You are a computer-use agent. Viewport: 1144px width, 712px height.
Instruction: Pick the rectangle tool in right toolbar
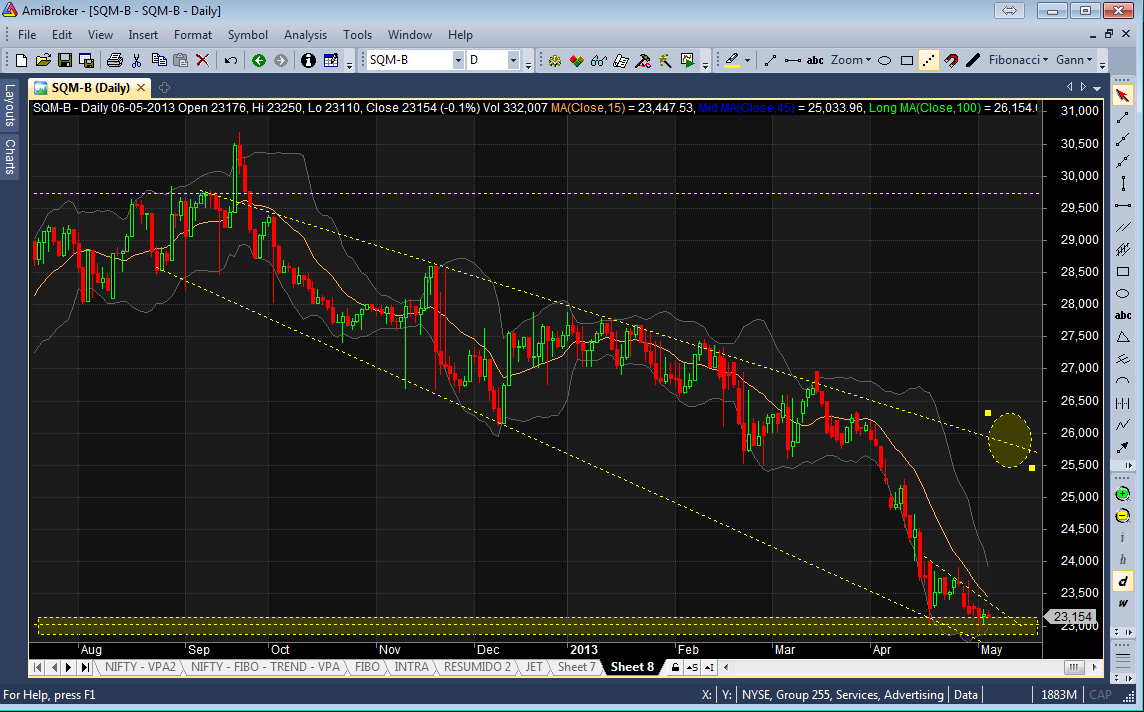click(x=1123, y=271)
